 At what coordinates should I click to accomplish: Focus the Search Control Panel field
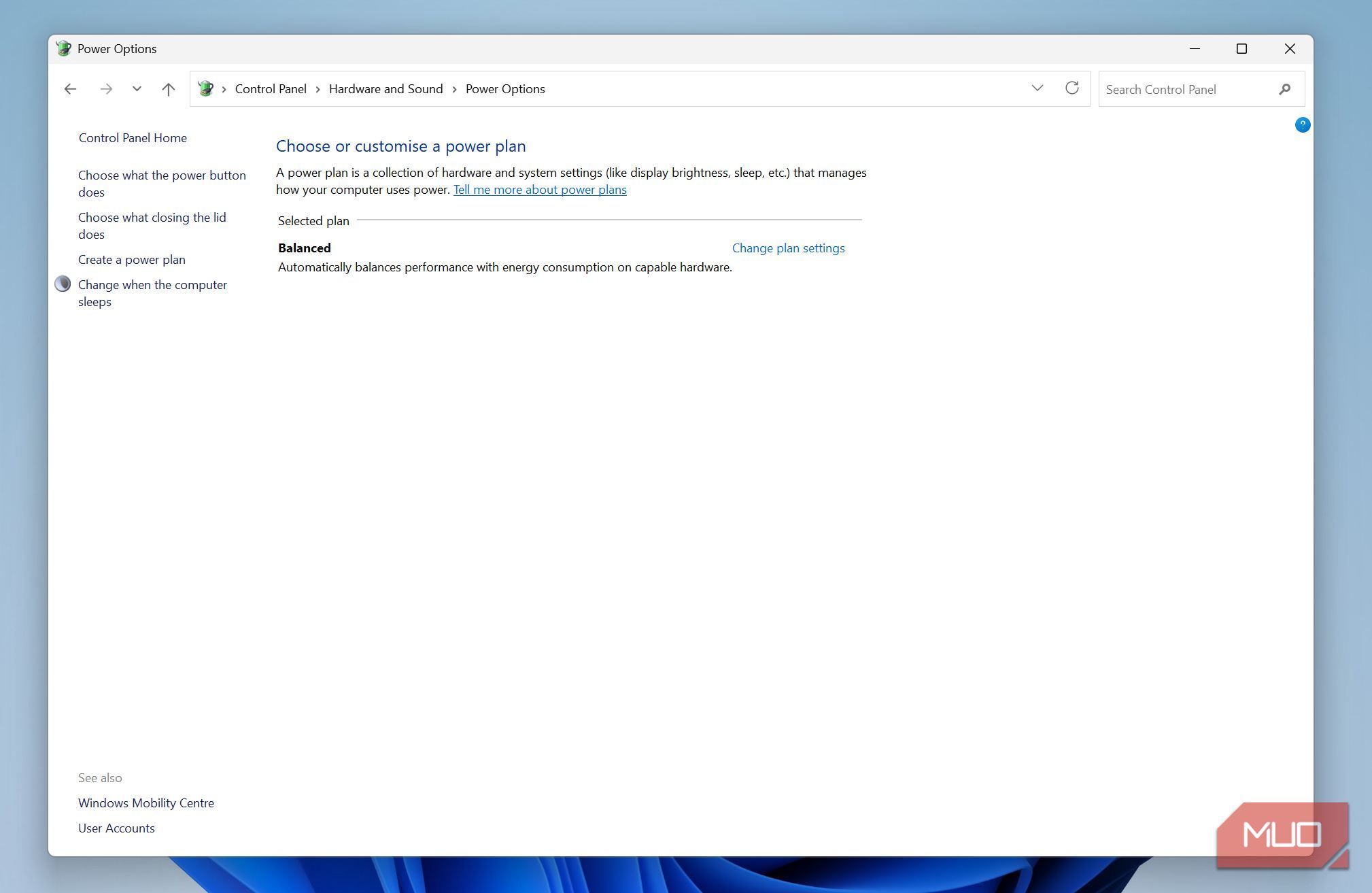[x=1201, y=89]
